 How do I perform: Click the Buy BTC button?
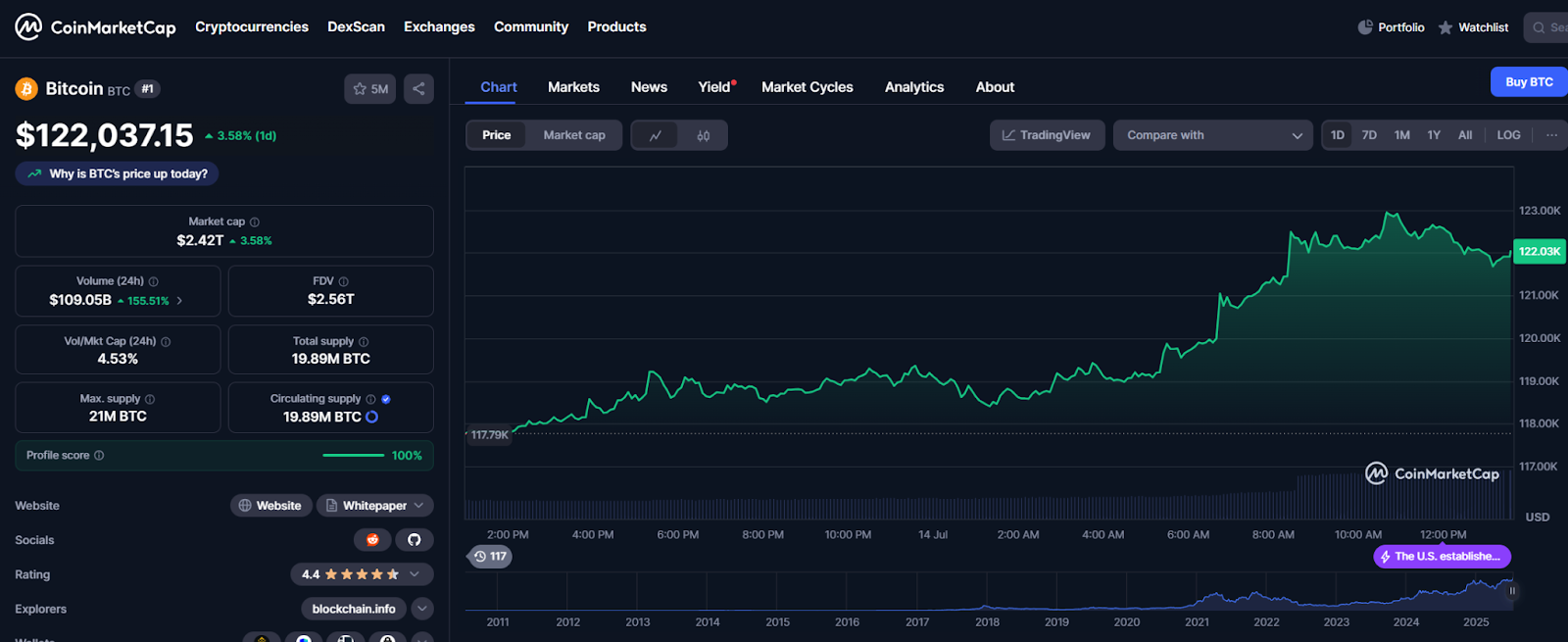(1529, 82)
